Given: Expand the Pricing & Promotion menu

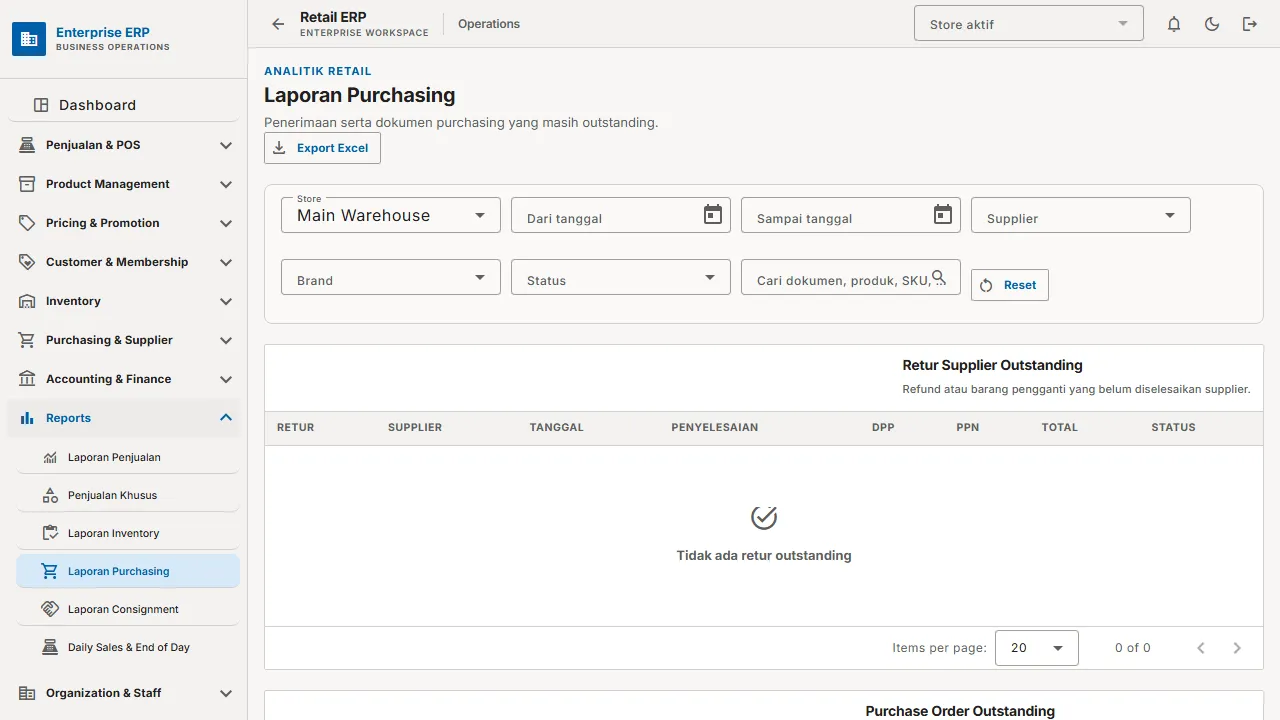Looking at the screenshot, I should 124,223.
